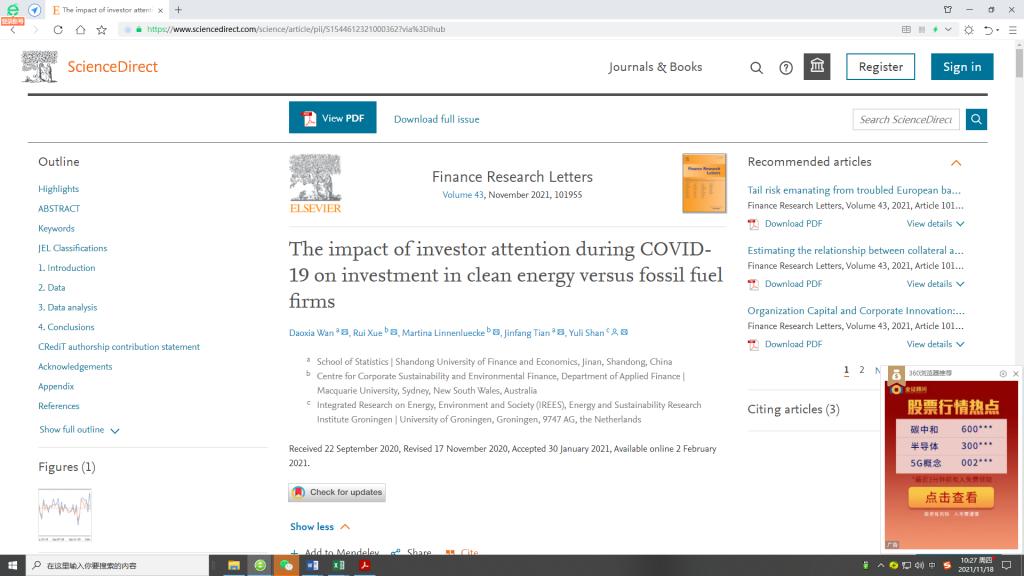Reload the page with refresh icon
1024x576 pixels.
58,30
